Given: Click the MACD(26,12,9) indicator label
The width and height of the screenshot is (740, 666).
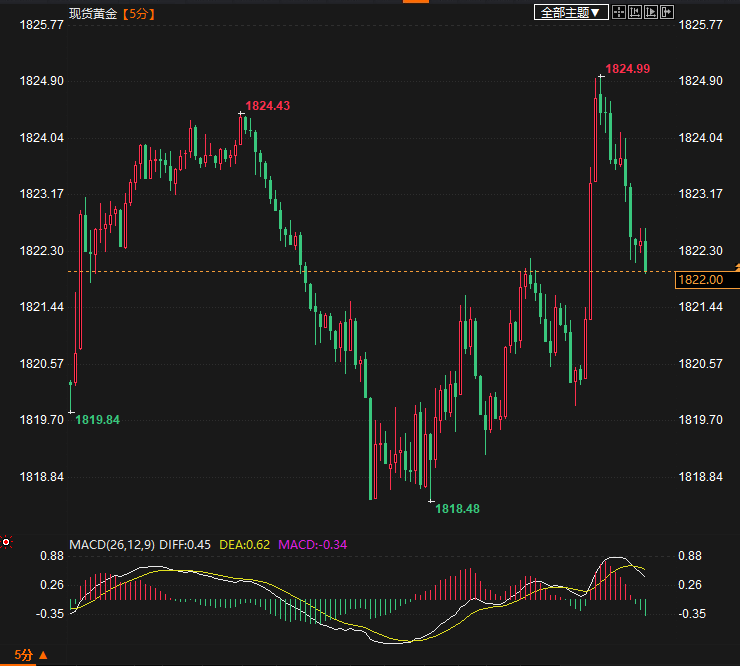Looking at the screenshot, I should point(111,545).
